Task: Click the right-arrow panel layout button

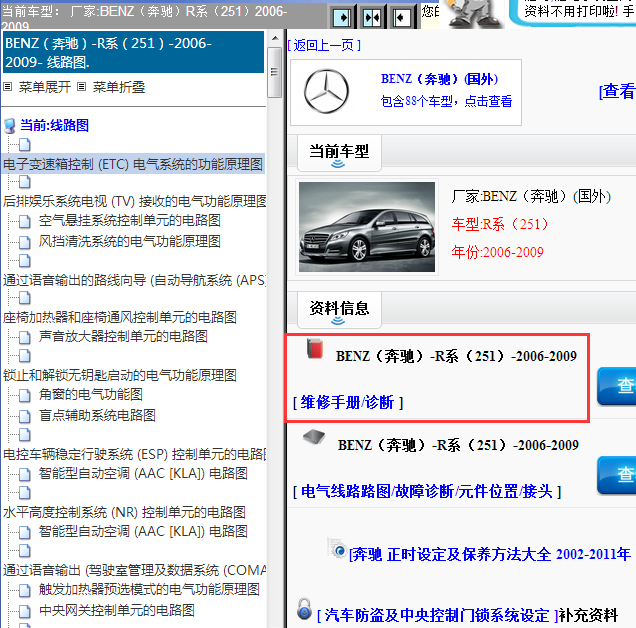Action: click(342, 17)
